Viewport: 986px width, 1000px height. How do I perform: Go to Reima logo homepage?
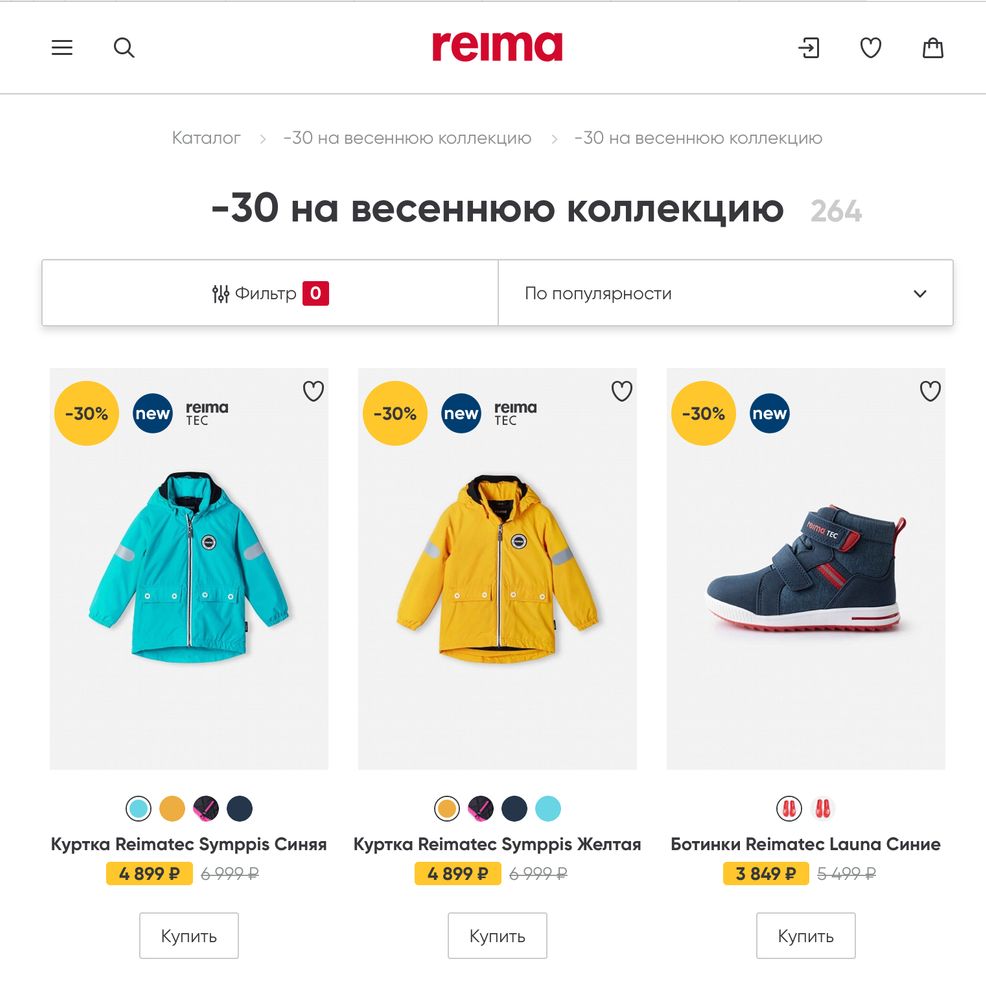point(497,47)
